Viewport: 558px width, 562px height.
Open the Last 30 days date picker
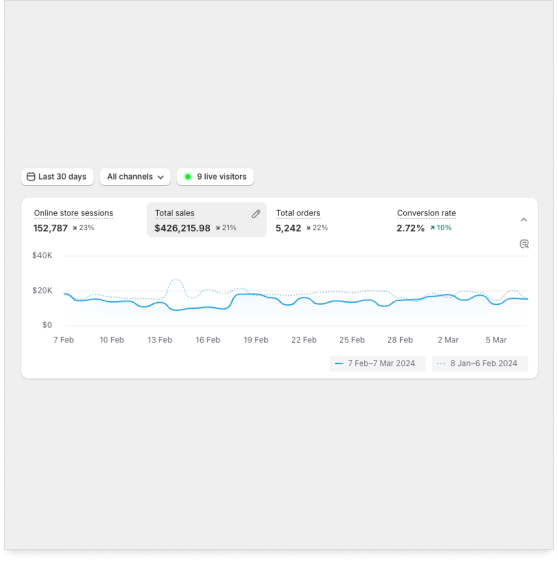[57, 177]
